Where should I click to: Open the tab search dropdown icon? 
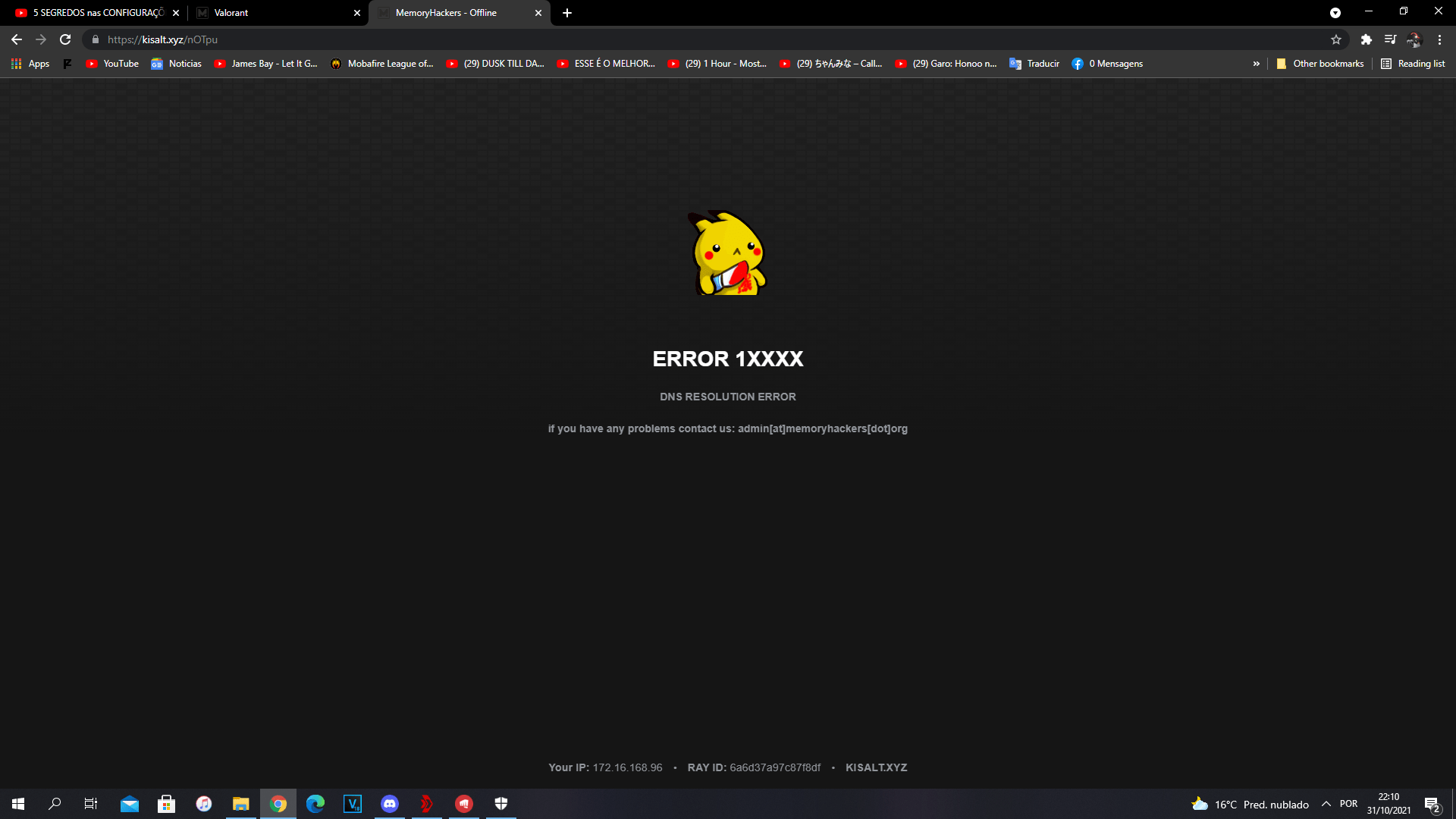click(1335, 13)
